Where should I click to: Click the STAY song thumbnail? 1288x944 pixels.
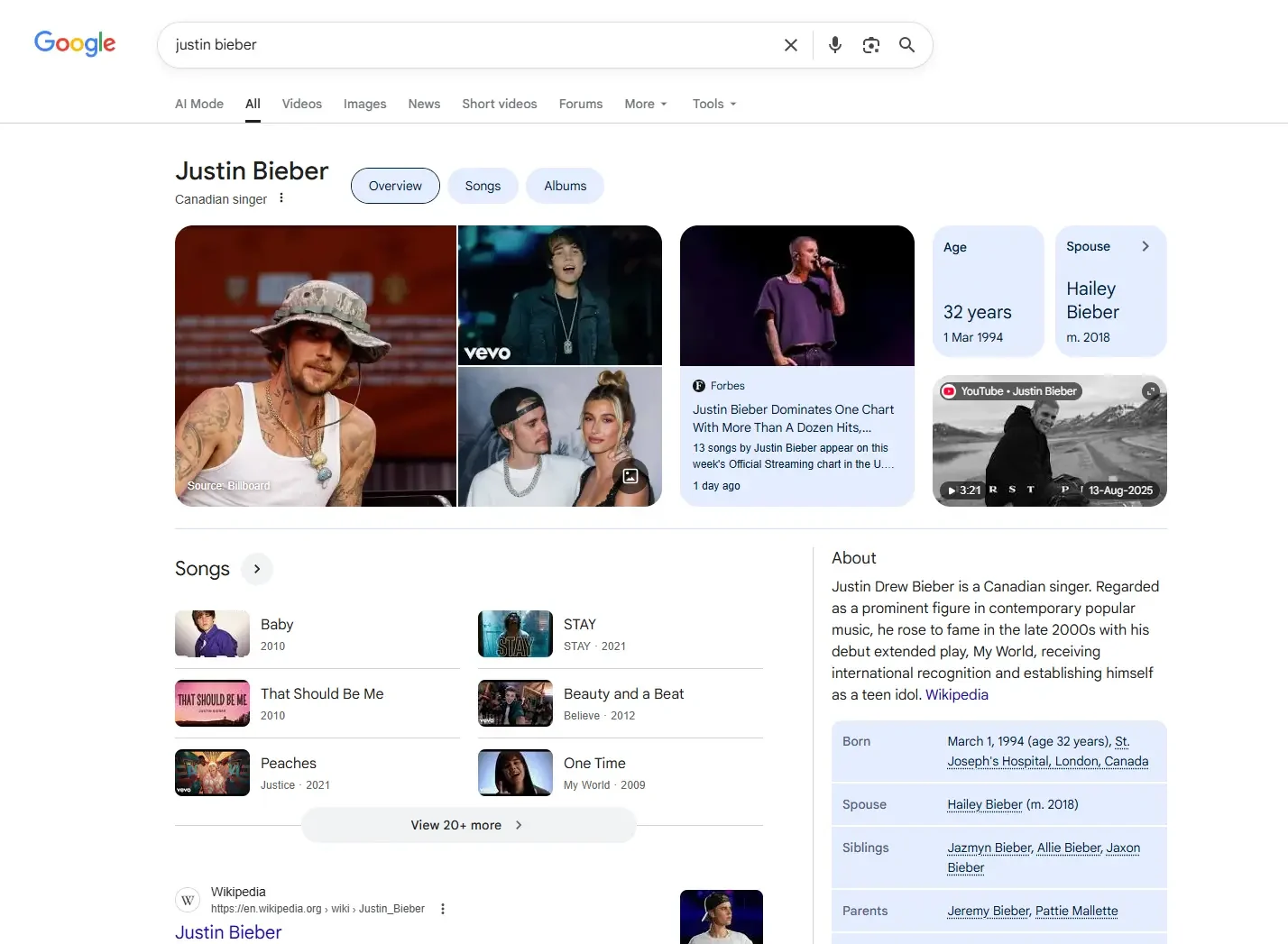pos(515,634)
